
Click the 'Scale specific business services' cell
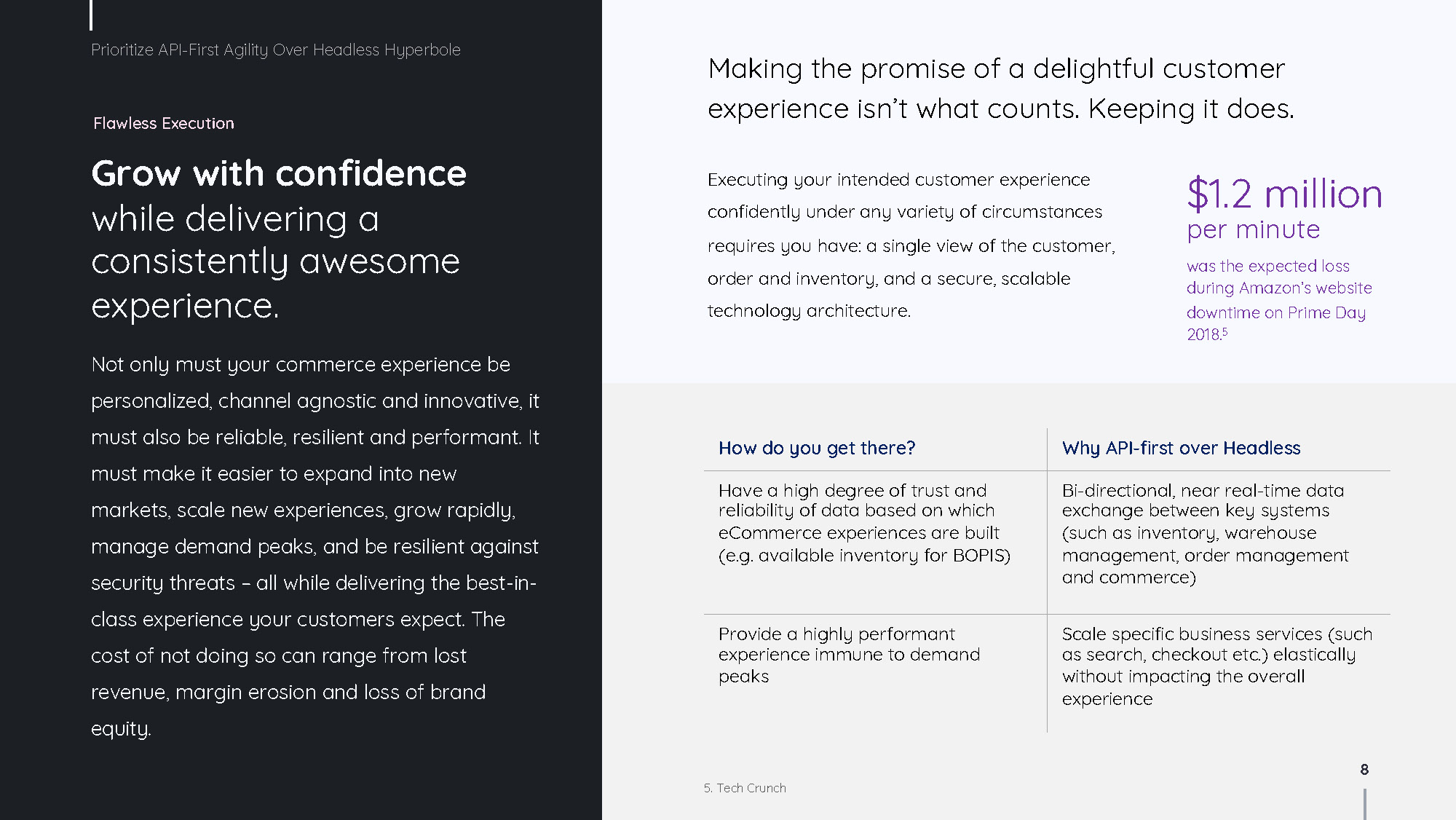(1217, 666)
